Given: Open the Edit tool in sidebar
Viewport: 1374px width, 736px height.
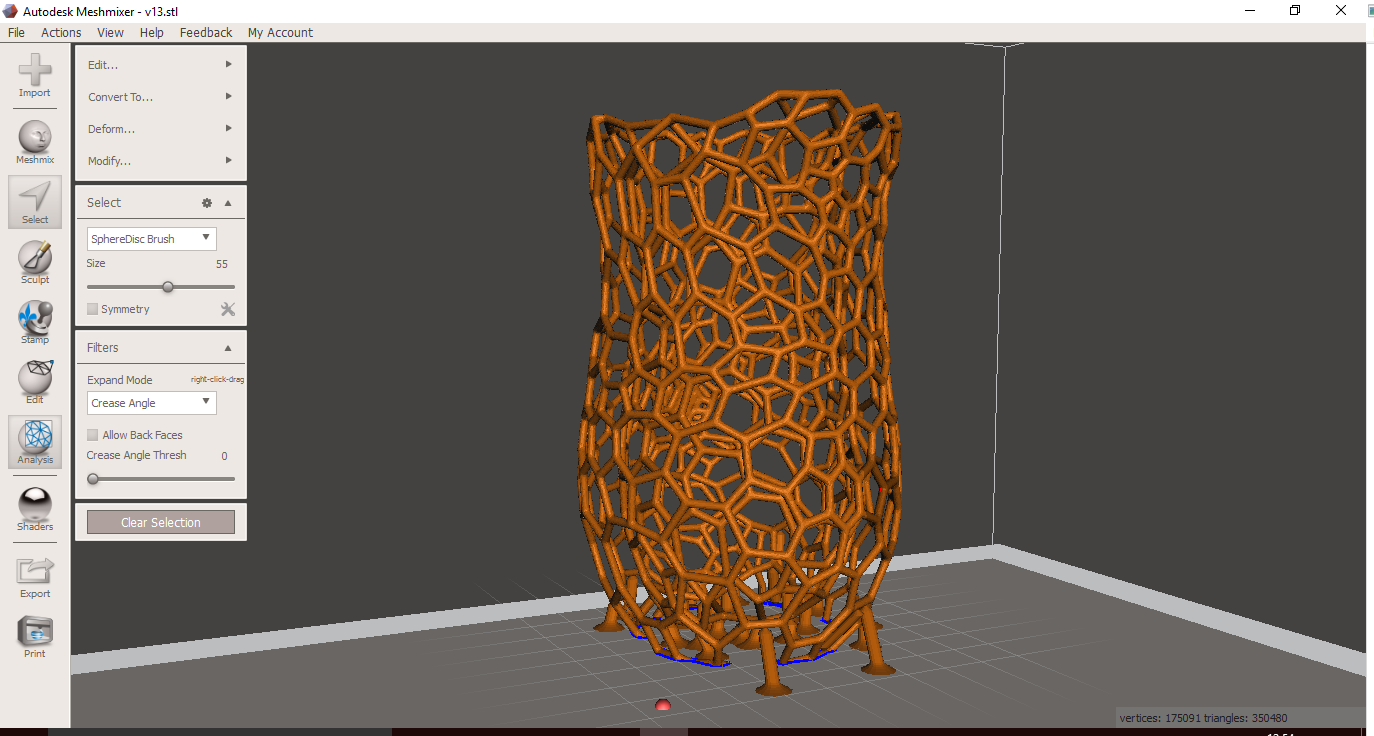Looking at the screenshot, I should pyautogui.click(x=35, y=382).
